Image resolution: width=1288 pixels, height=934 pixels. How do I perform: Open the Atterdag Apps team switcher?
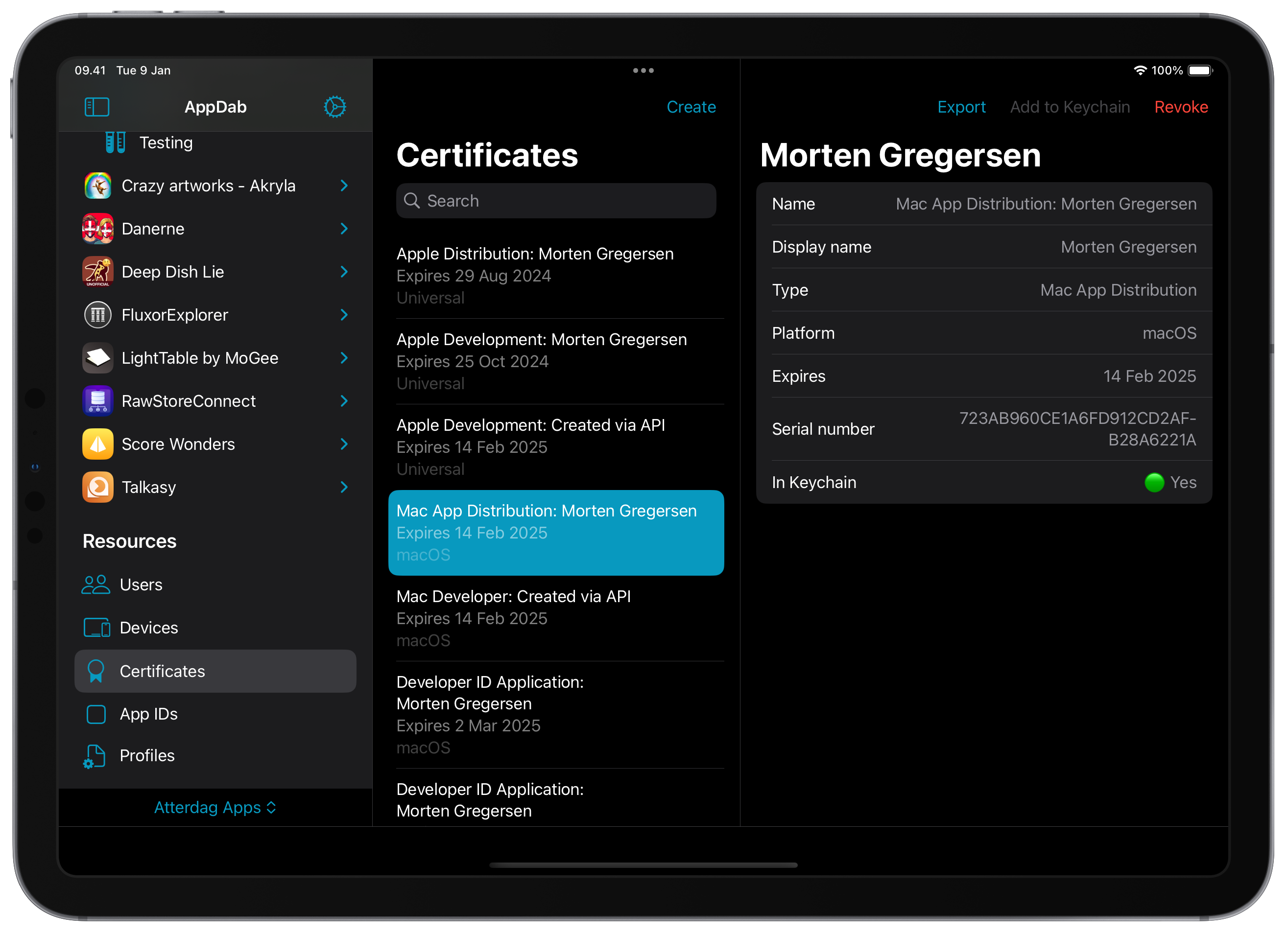tap(215, 807)
